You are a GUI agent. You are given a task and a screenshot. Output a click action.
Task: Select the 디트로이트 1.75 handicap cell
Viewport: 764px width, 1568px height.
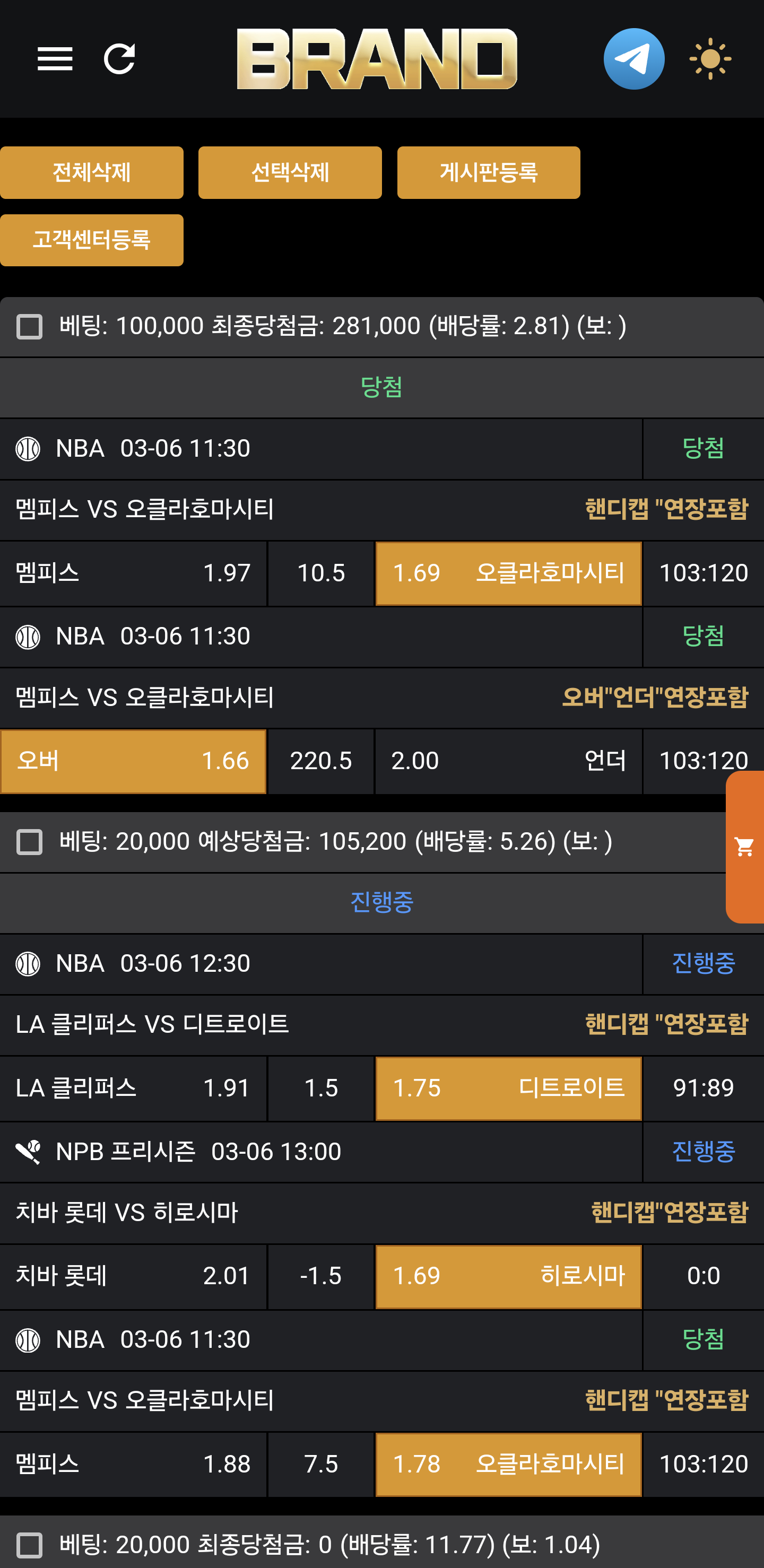click(x=508, y=1088)
